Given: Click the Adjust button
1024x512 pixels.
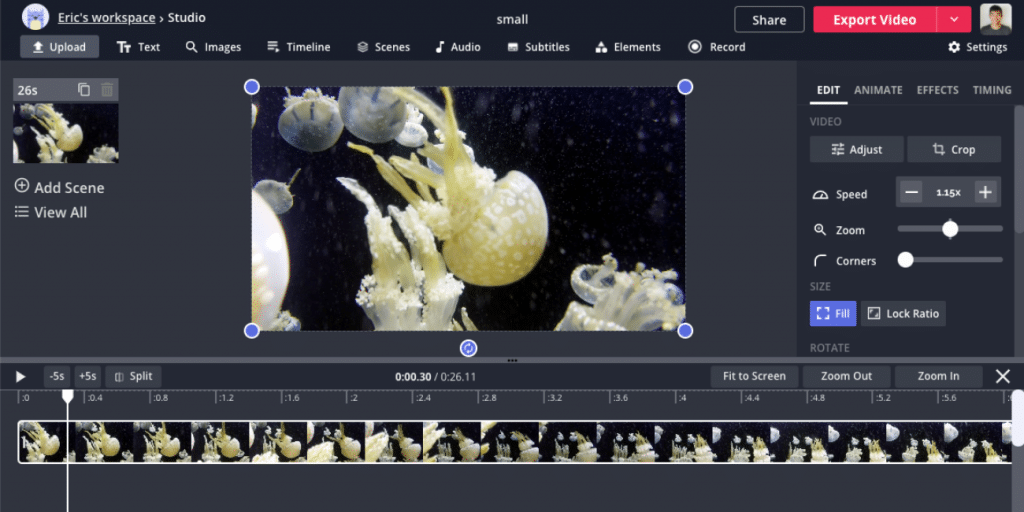Looking at the screenshot, I should point(857,150).
